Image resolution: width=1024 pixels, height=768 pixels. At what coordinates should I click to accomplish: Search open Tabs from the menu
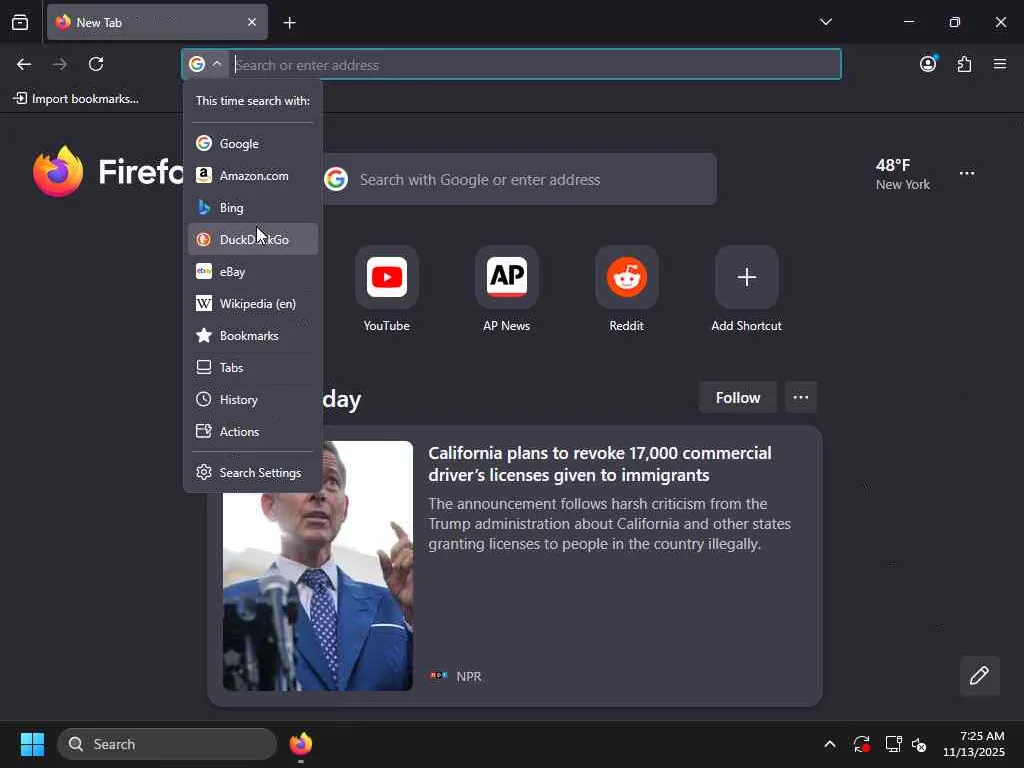tap(253, 367)
